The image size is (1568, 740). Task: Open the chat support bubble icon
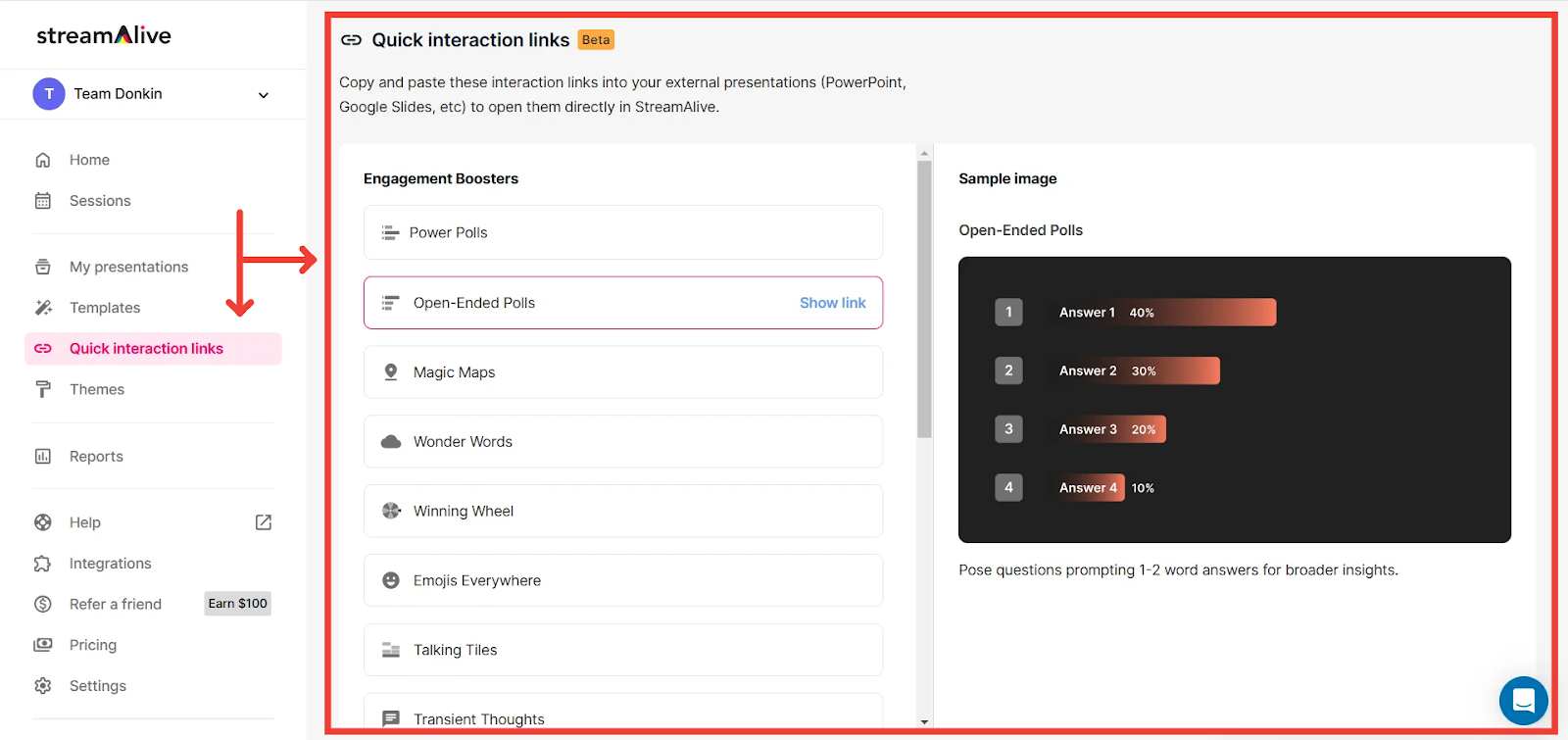1523,701
